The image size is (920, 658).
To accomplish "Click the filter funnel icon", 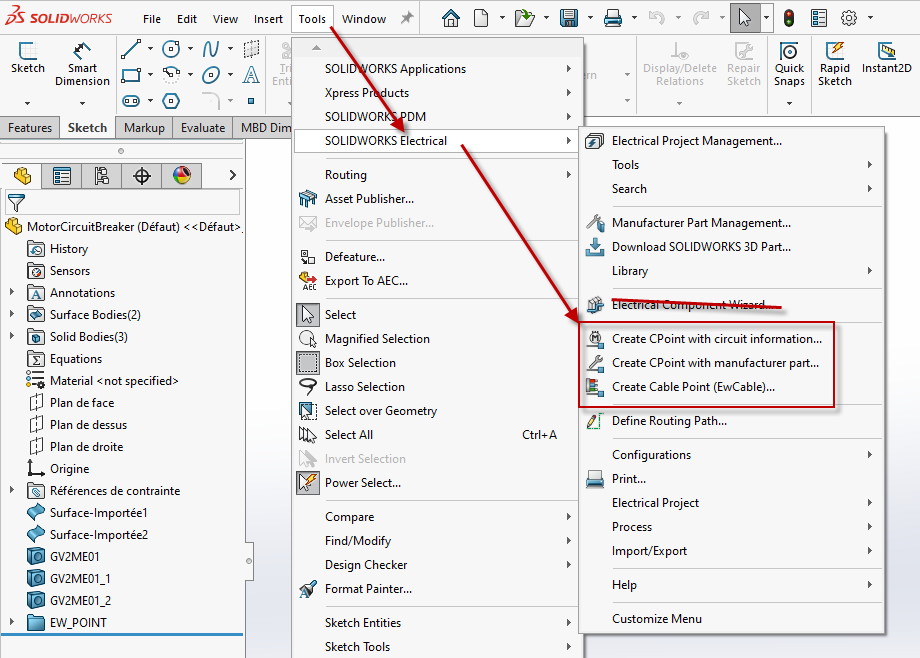I will click(16, 203).
